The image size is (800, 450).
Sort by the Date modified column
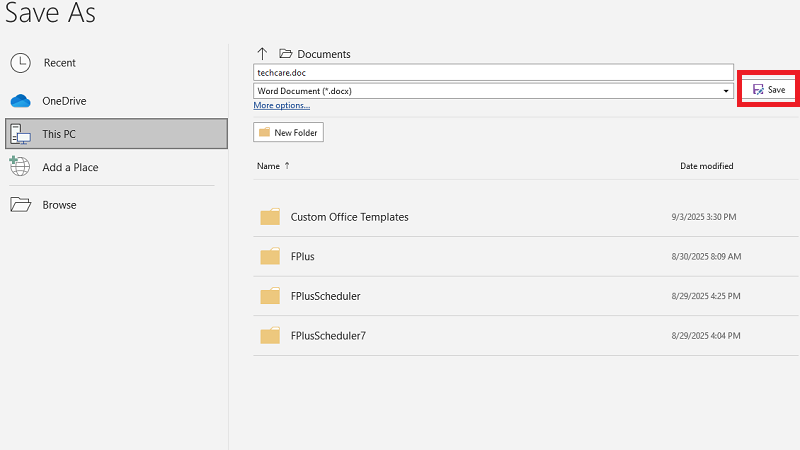[706, 166]
